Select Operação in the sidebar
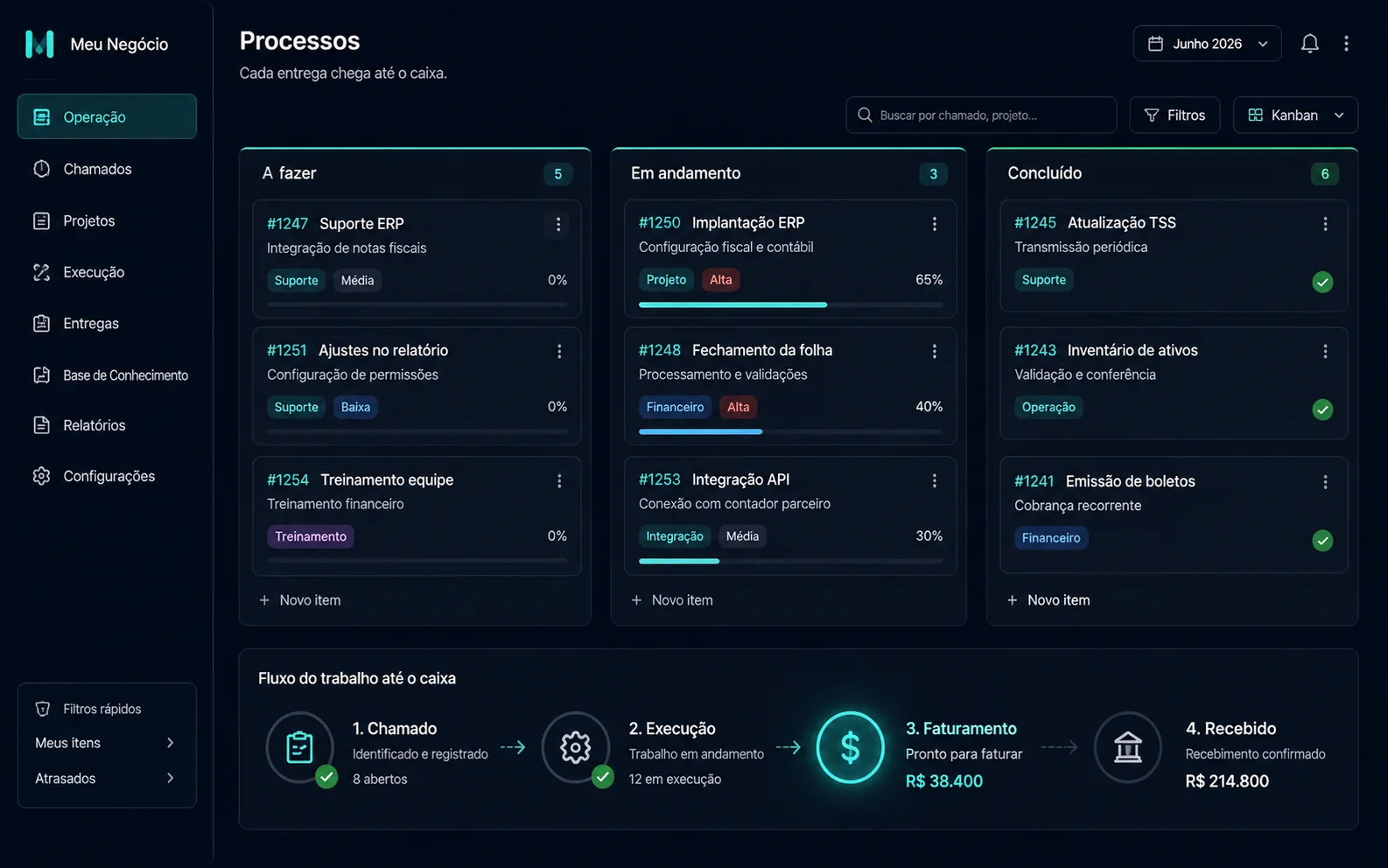This screenshot has width=1388, height=868. click(107, 116)
